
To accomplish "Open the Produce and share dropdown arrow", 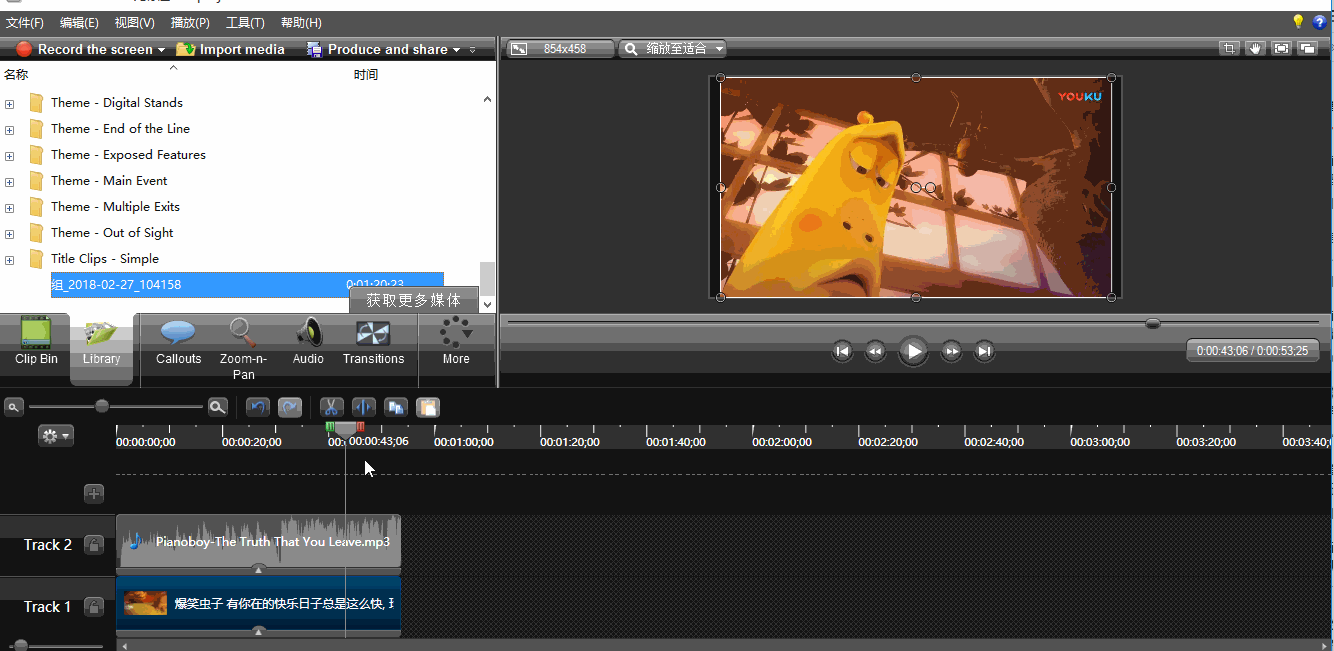I will click(x=457, y=50).
